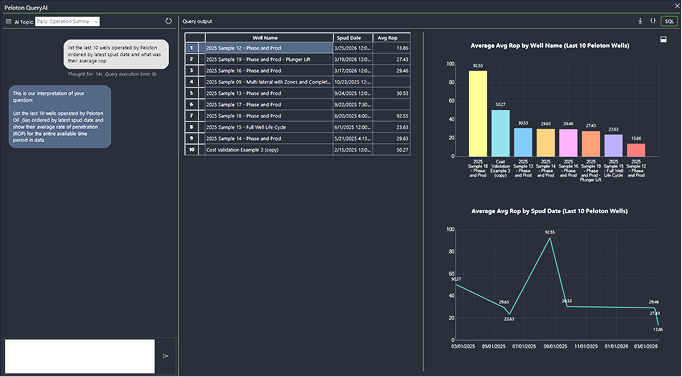Viewport: 682px width, 377px height.
Task: Click the Cost Validation Example 3 (copy) row
Action: click(x=298, y=150)
